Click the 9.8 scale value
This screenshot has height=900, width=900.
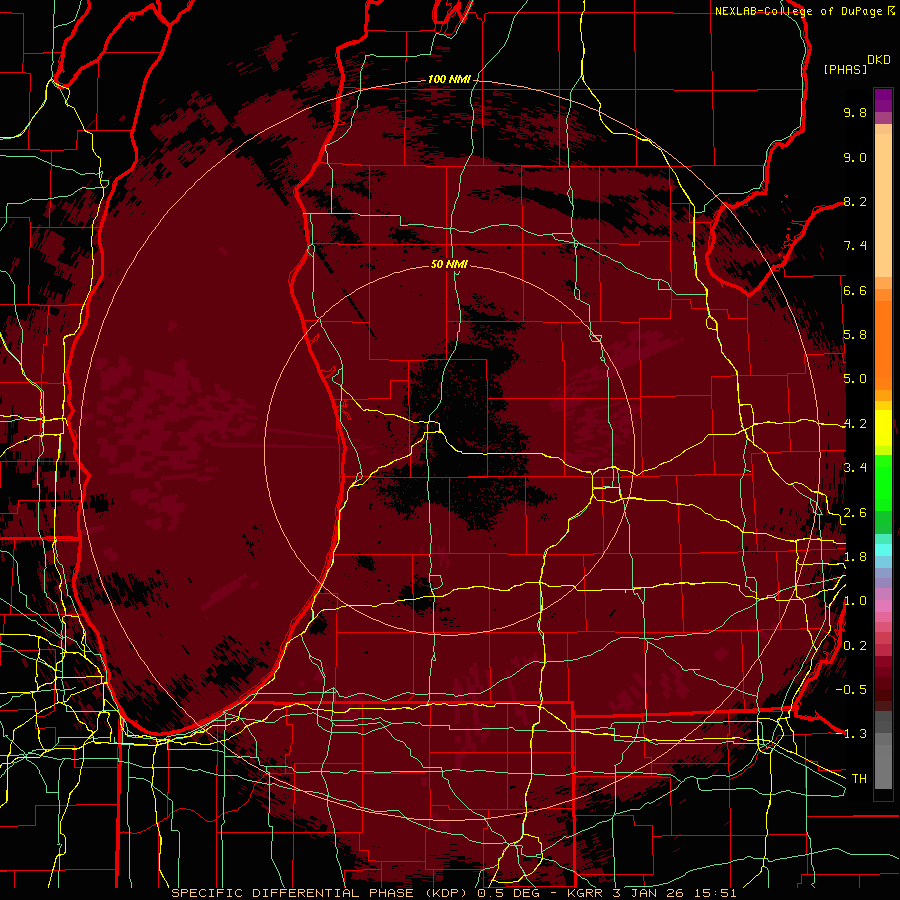click(855, 112)
